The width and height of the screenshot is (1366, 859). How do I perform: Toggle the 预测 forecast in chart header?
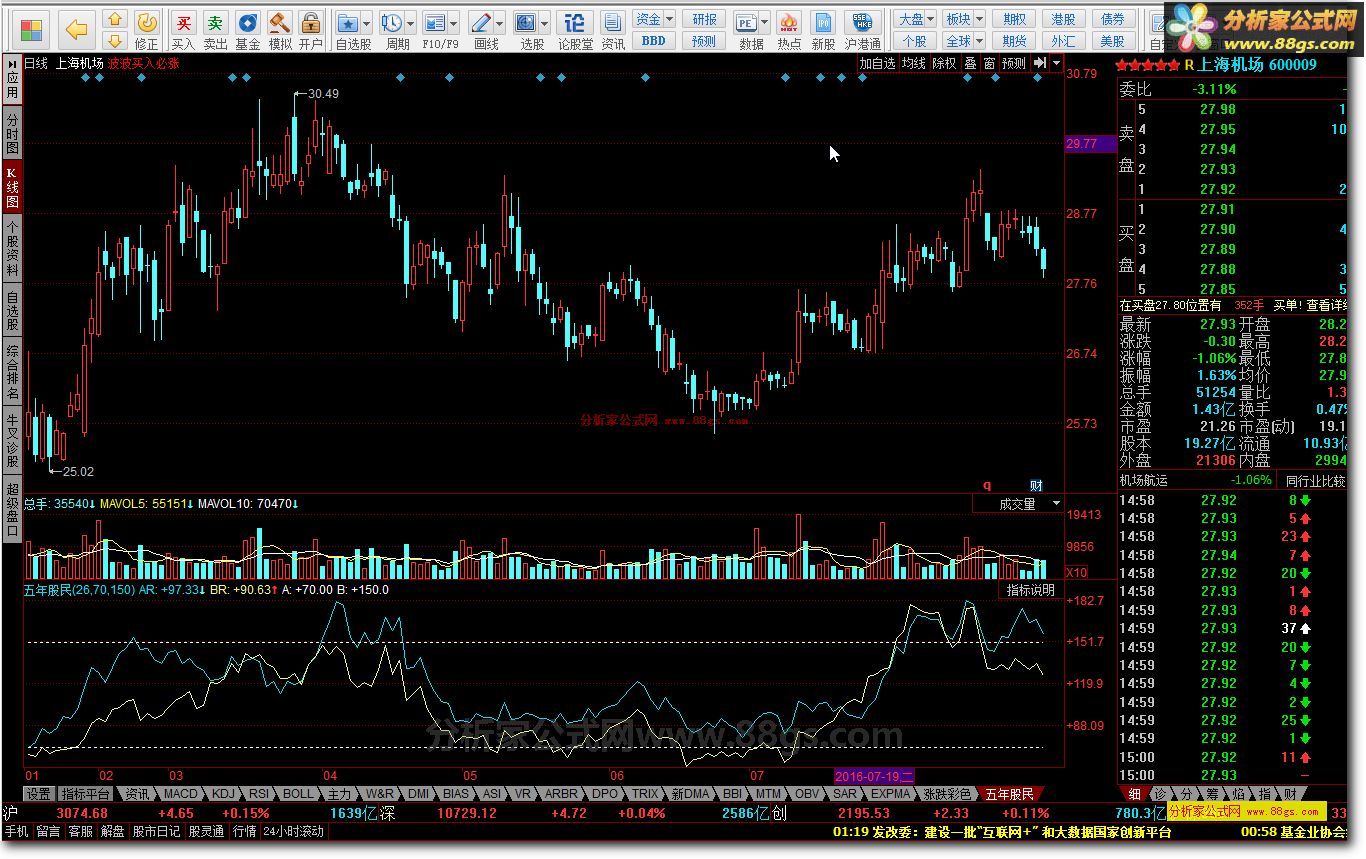click(1014, 63)
